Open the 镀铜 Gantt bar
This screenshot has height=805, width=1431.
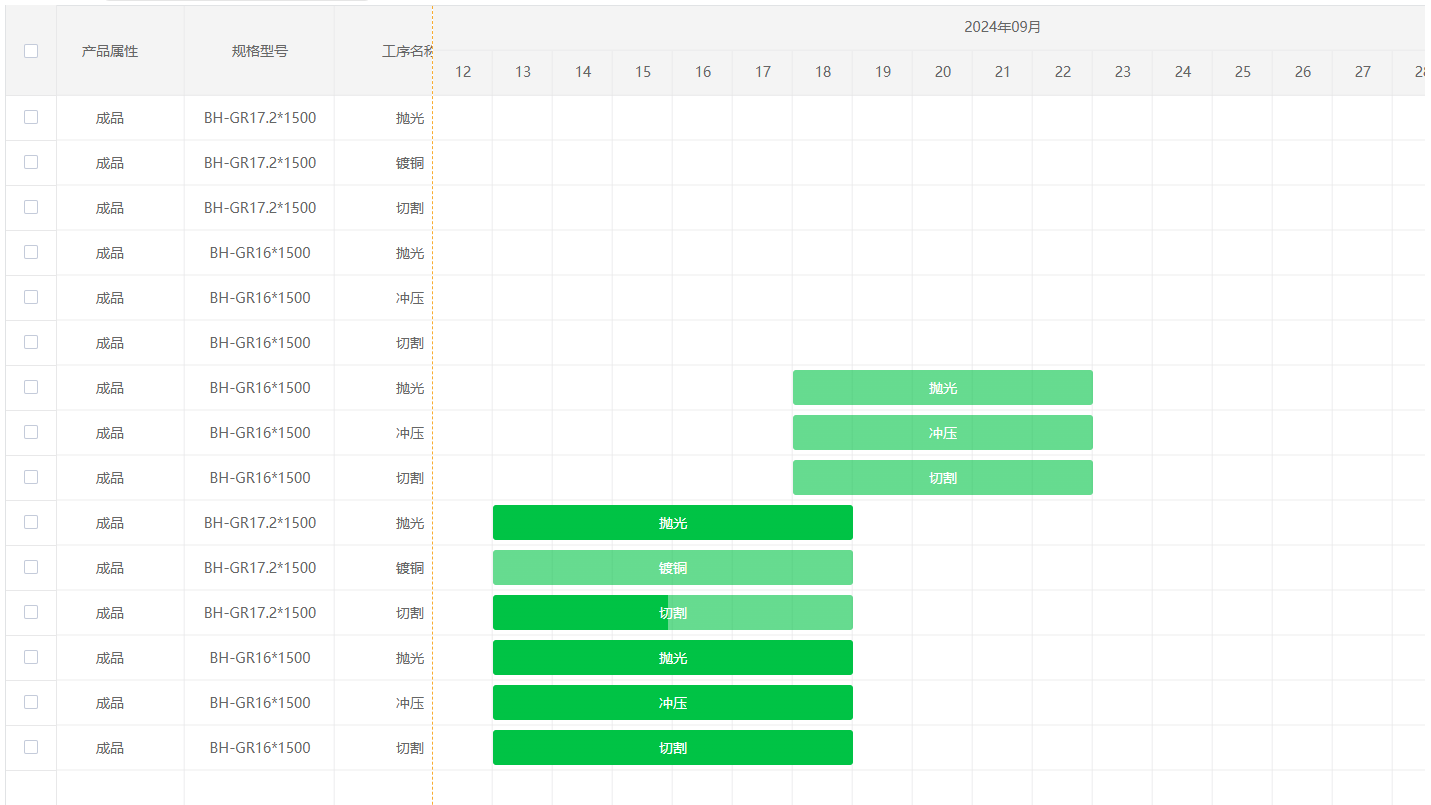tap(673, 568)
